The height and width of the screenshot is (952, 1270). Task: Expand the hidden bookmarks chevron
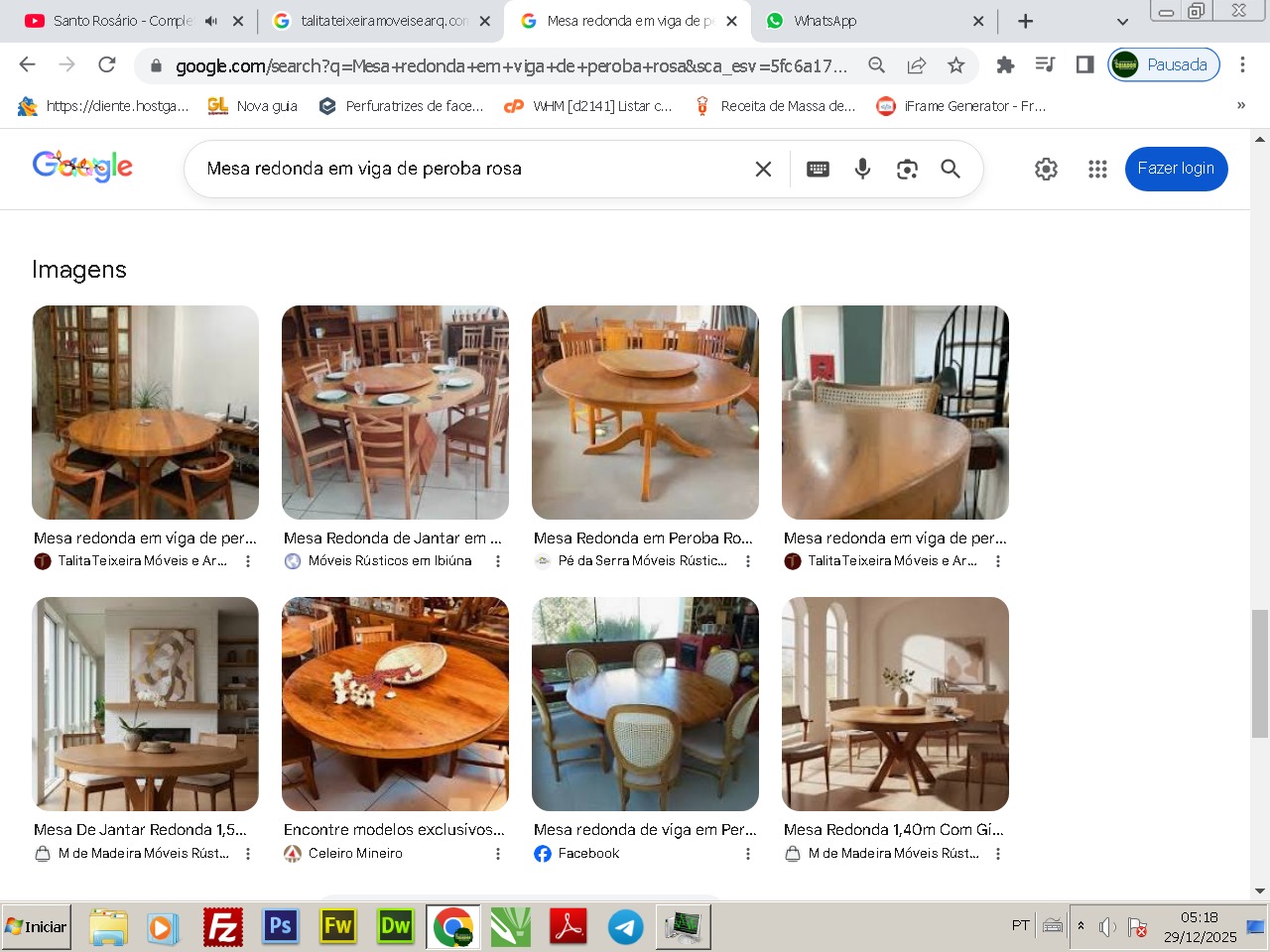tap(1240, 105)
